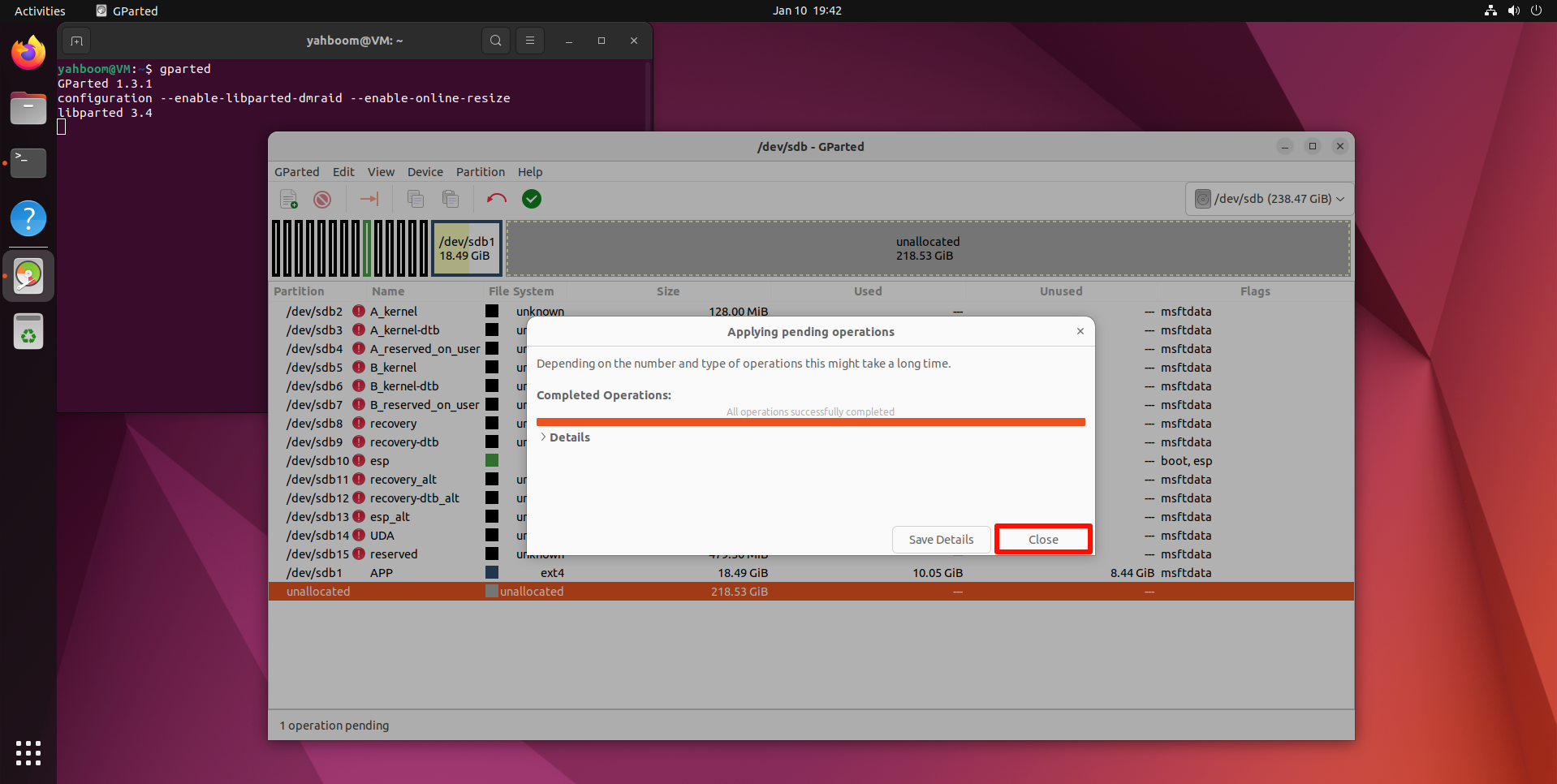Click the New partition toolbar icon
Image resolution: width=1557 pixels, height=784 pixels.
[x=288, y=200]
